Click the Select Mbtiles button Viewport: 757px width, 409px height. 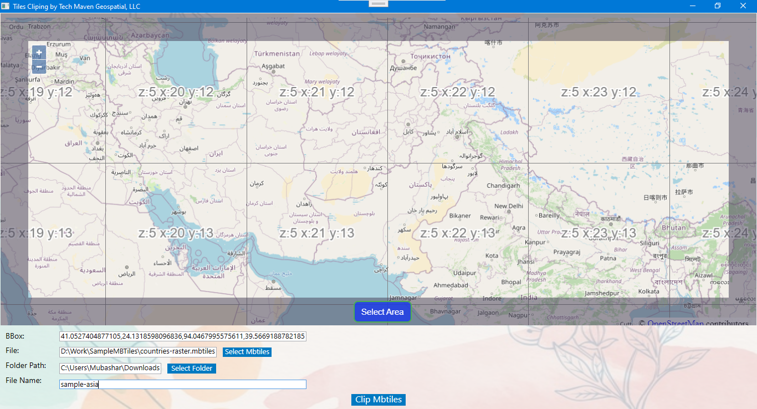tap(247, 352)
